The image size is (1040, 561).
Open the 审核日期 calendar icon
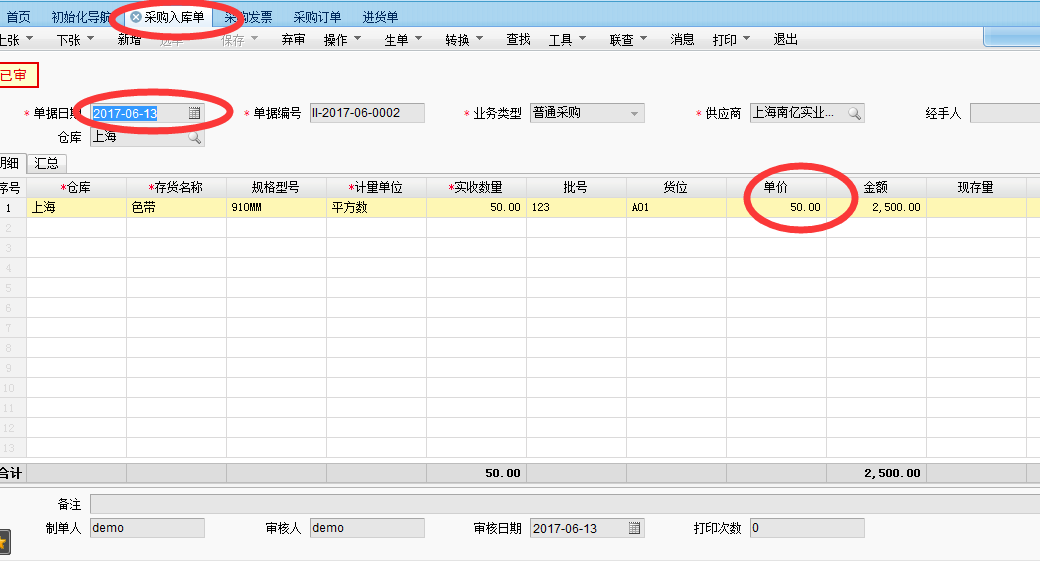[634, 528]
